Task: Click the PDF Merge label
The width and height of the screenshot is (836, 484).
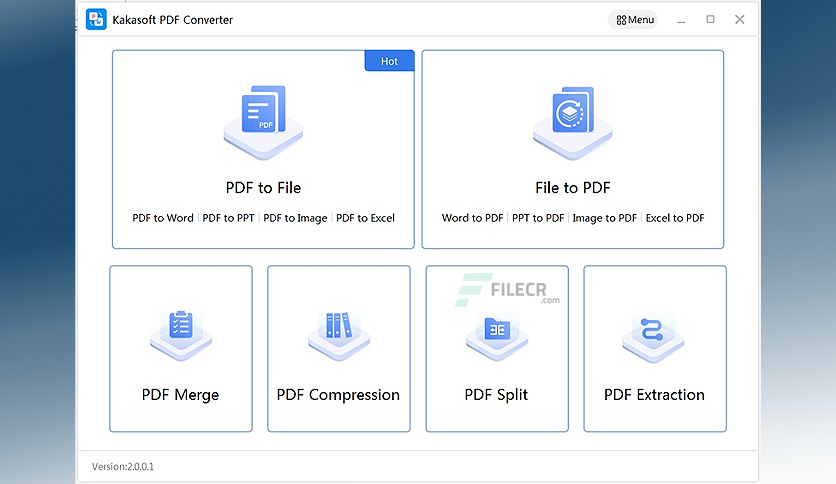Action: tap(180, 395)
